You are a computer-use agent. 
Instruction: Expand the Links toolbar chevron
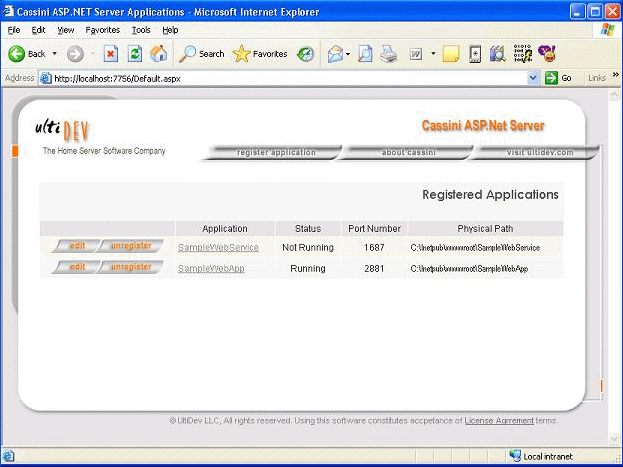click(616, 75)
